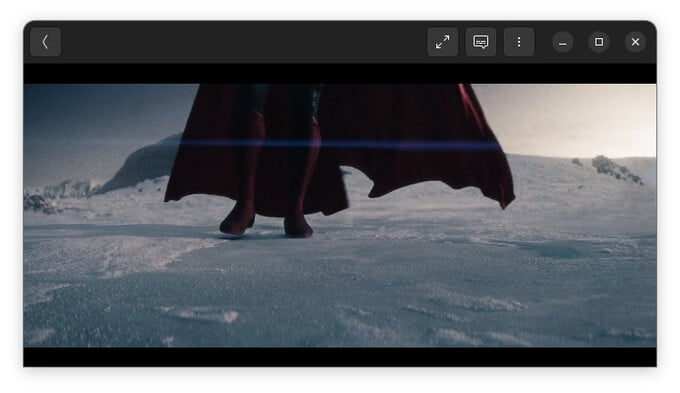Go back using the left chevron button
This screenshot has height=393, width=680.
(x=45, y=42)
